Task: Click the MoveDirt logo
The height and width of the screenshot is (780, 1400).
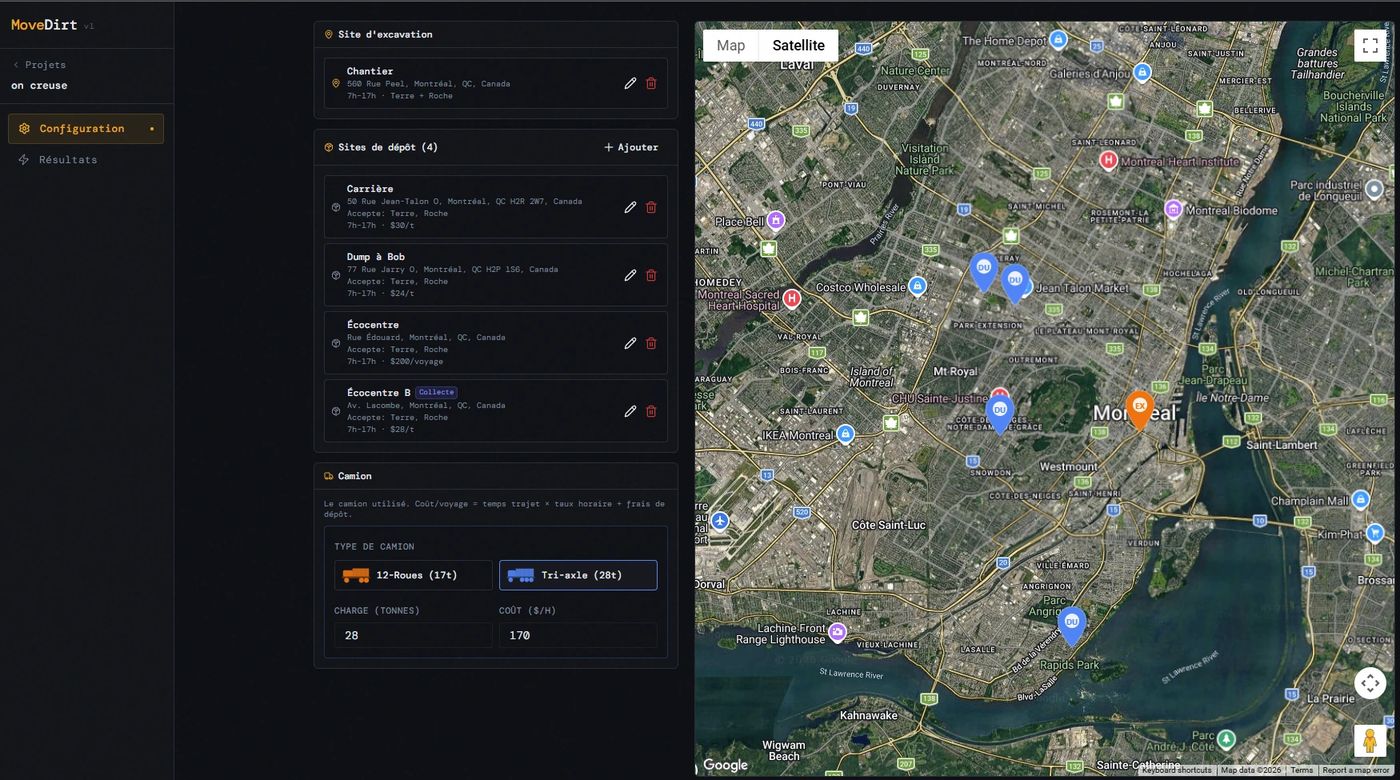Action: click(44, 25)
